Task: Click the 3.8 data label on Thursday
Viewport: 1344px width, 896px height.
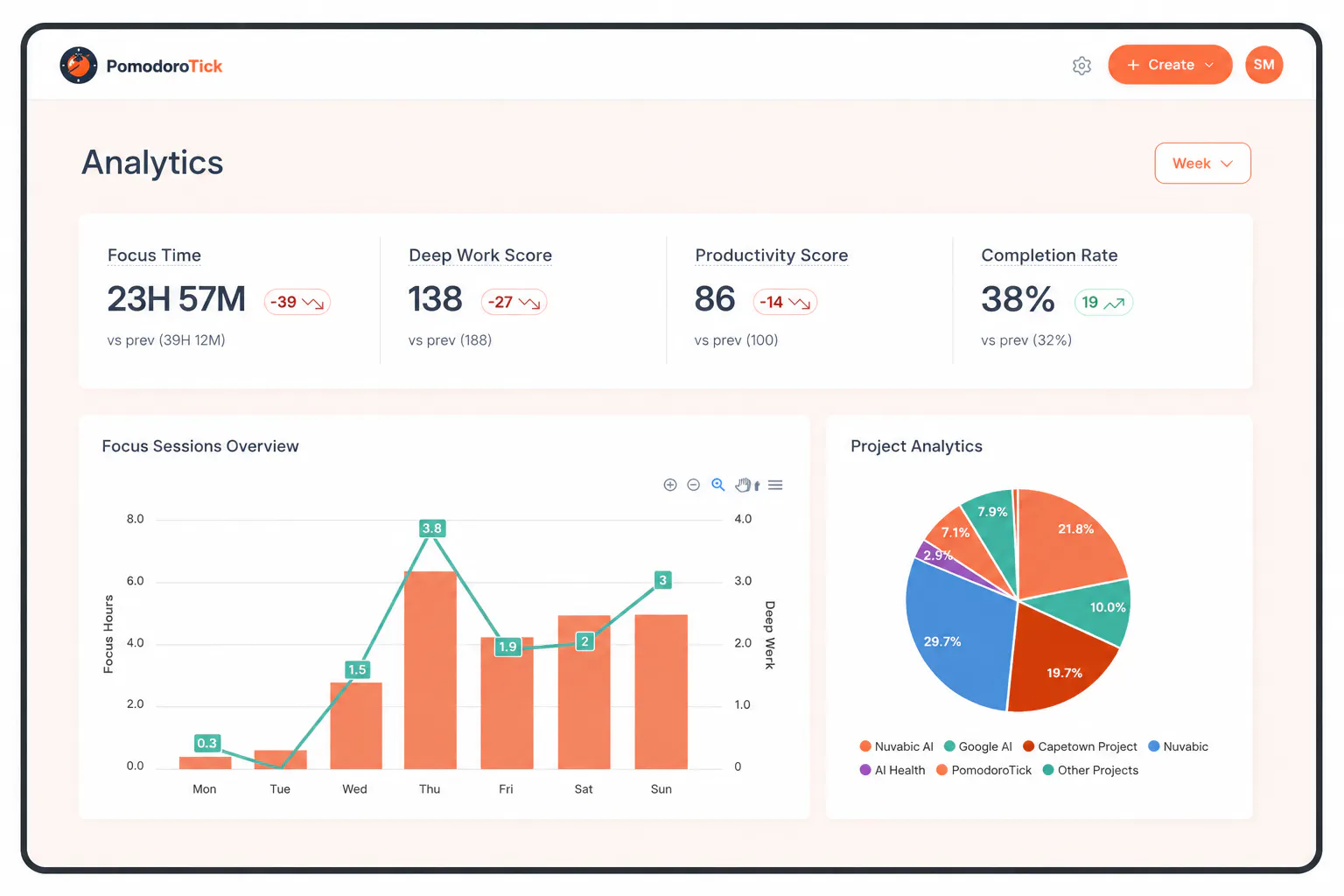Action: [x=432, y=528]
